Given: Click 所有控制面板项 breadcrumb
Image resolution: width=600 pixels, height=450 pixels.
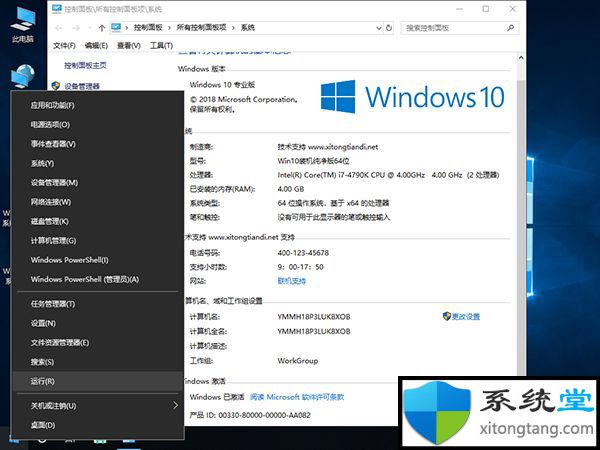Looking at the screenshot, I should click(x=201, y=28).
